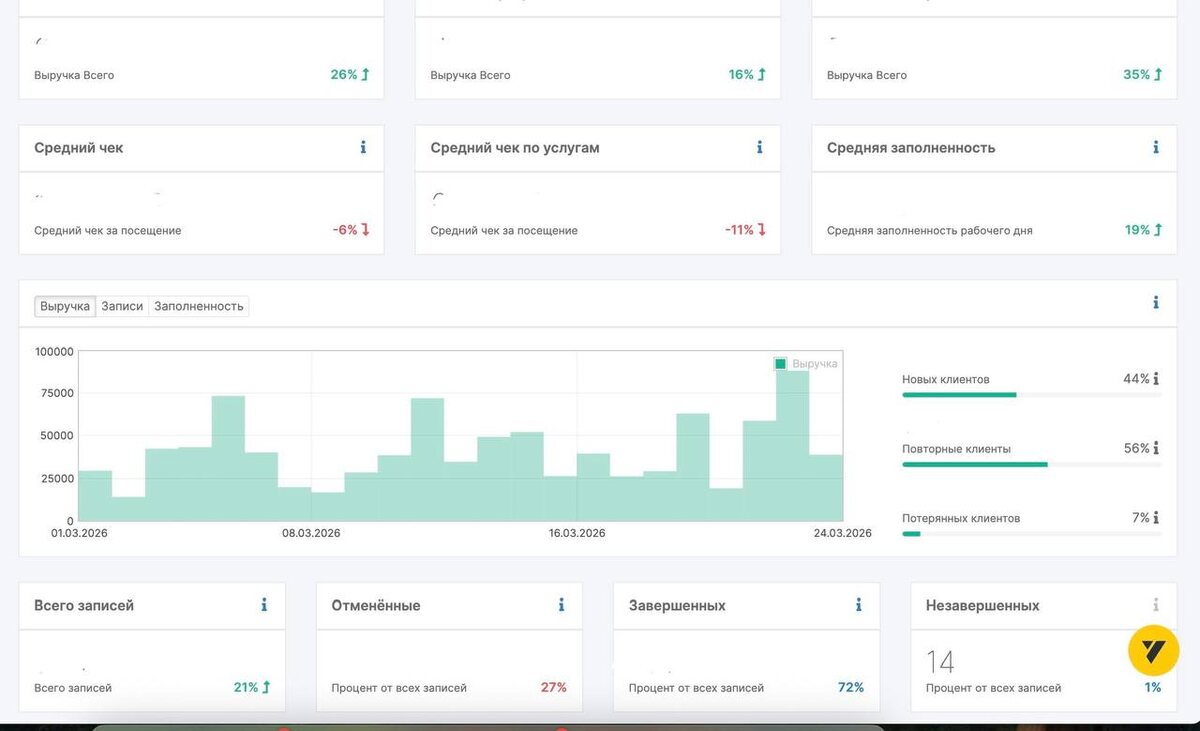Open info icon for Средний чек по услугам
Viewport: 1200px width, 731px height.
click(x=760, y=147)
